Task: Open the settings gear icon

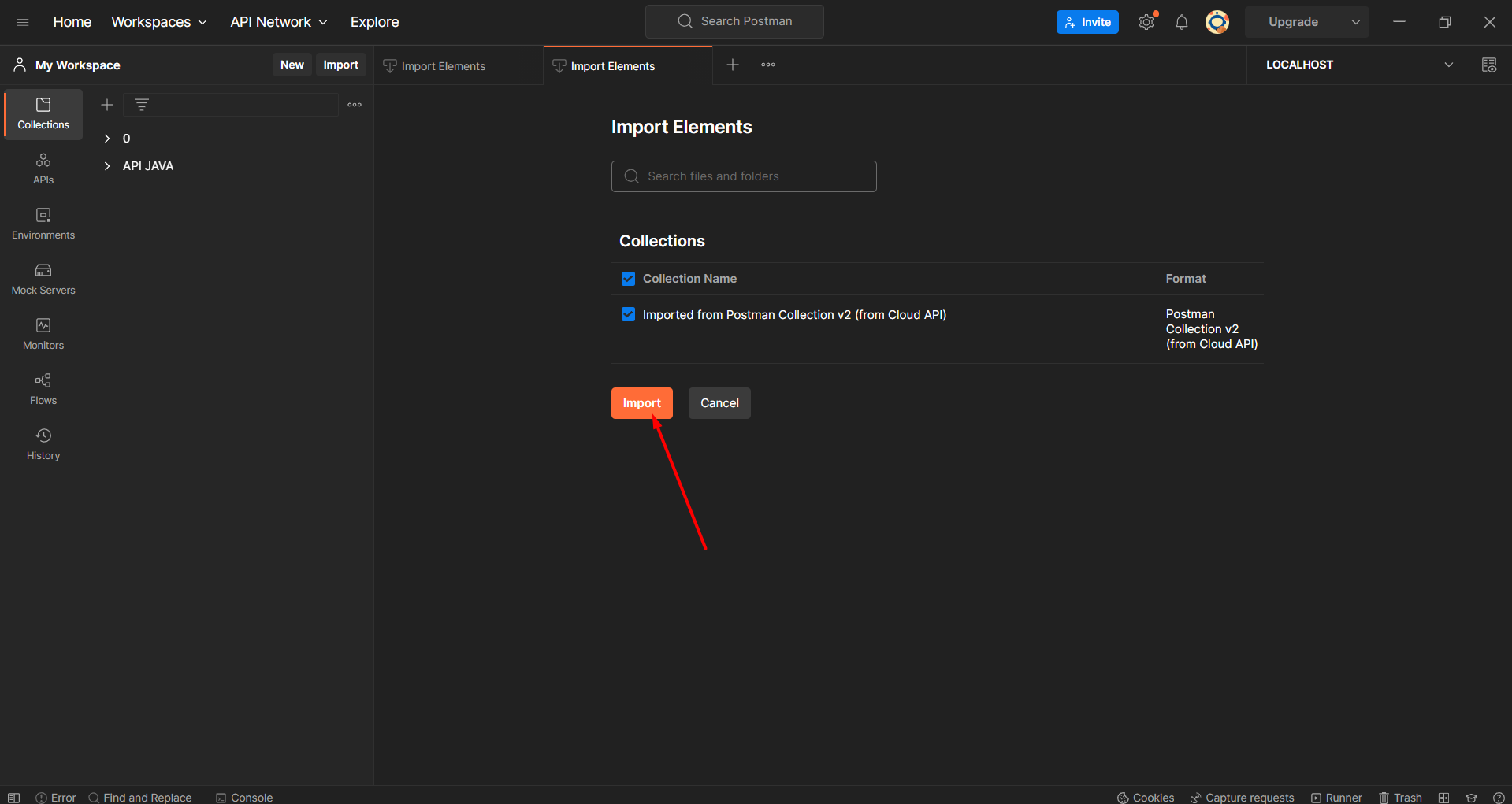Action: [x=1146, y=22]
